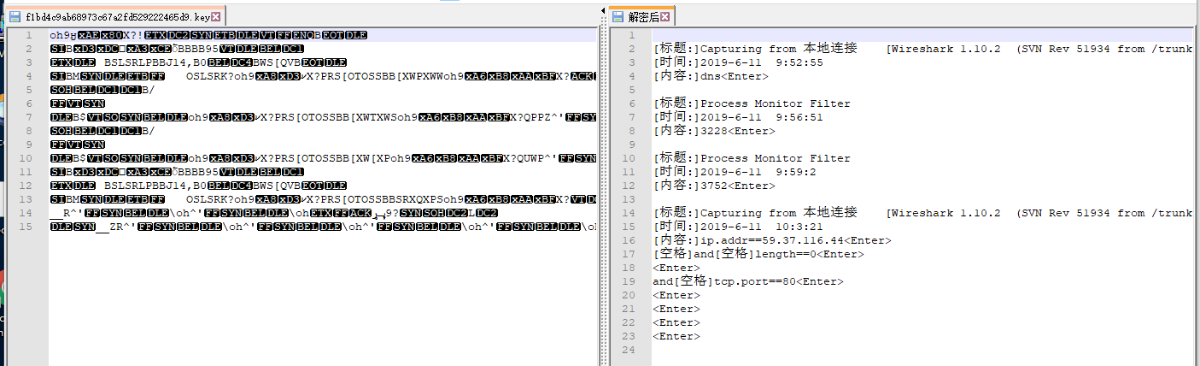Image resolution: width=1200 pixels, height=366 pixels.
Task: Click the __R^' text on key line 14
Action: (x=66, y=213)
